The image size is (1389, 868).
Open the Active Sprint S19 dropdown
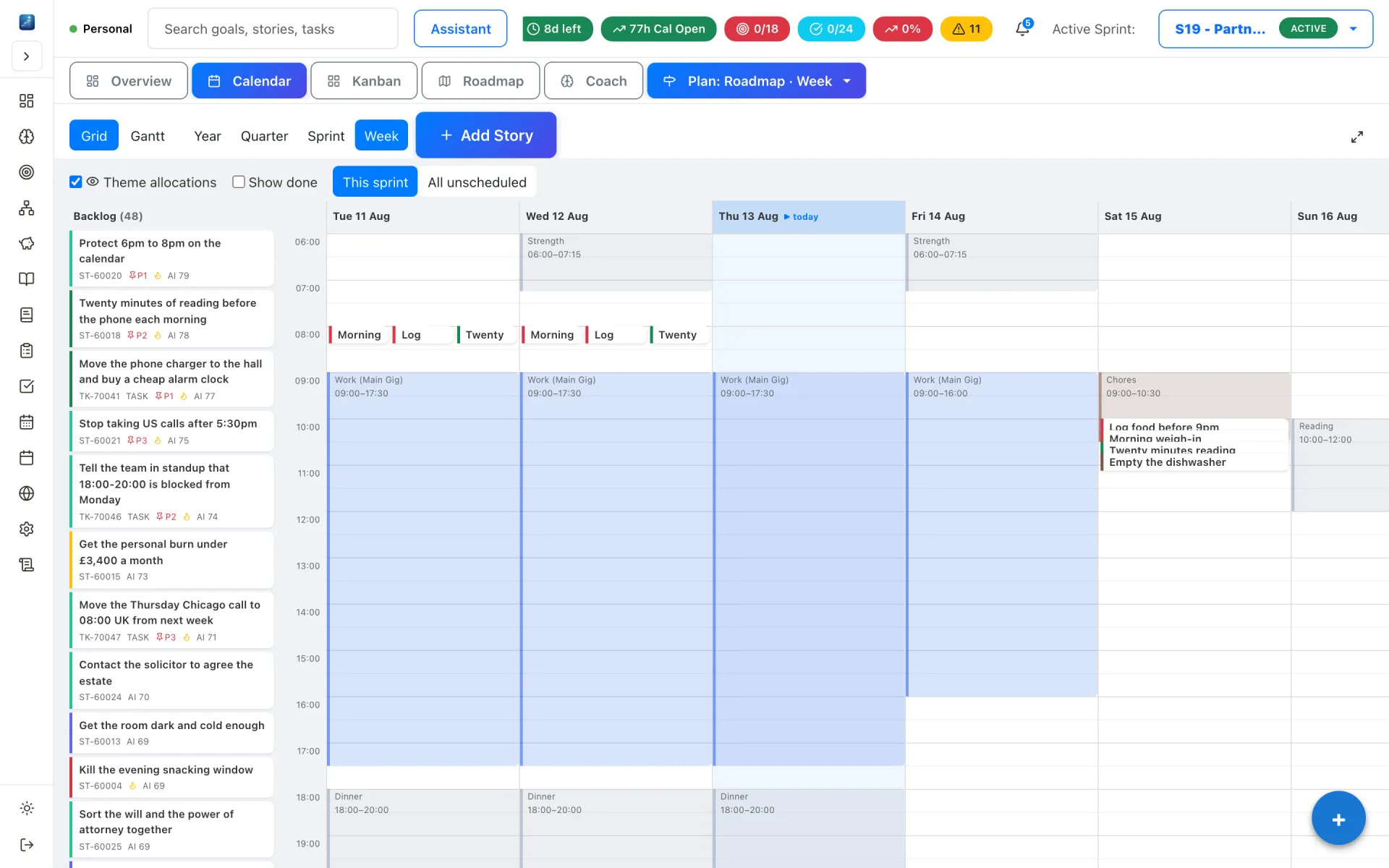click(x=1265, y=29)
